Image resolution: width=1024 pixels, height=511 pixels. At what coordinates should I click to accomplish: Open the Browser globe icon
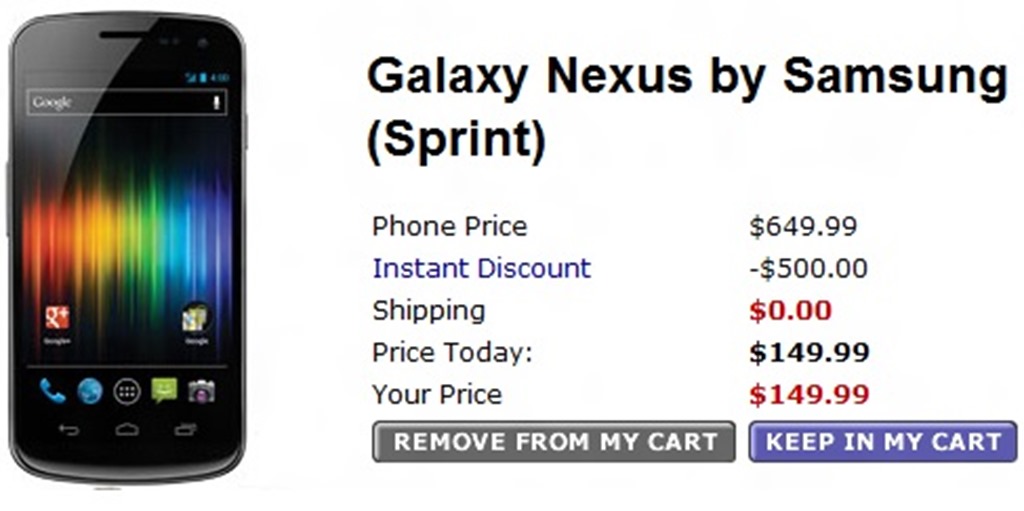click(x=89, y=391)
